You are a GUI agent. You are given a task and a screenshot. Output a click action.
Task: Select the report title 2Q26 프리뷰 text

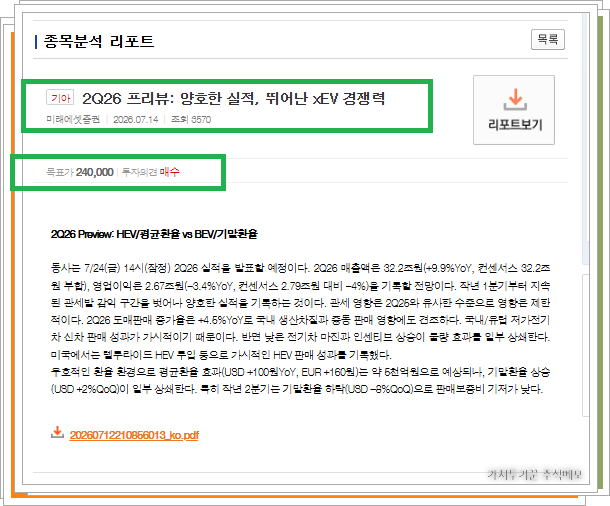point(233,98)
